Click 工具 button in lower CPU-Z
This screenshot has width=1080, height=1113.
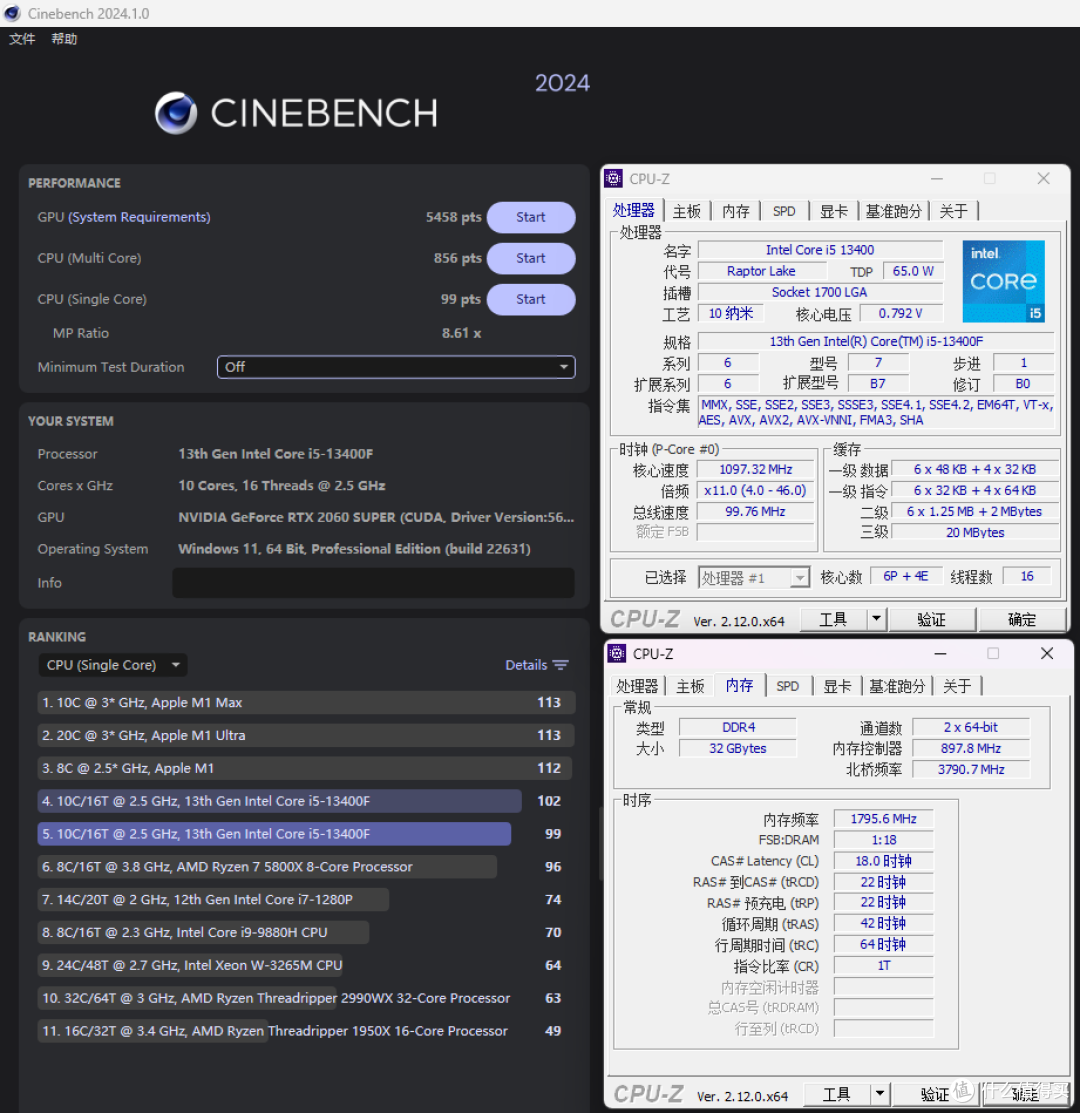pyautogui.click(x=836, y=1095)
